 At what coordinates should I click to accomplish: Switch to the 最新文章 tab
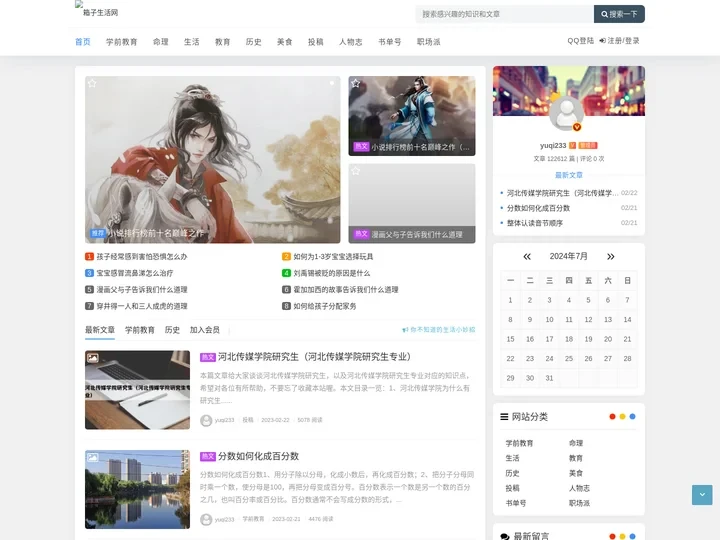tap(100, 330)
